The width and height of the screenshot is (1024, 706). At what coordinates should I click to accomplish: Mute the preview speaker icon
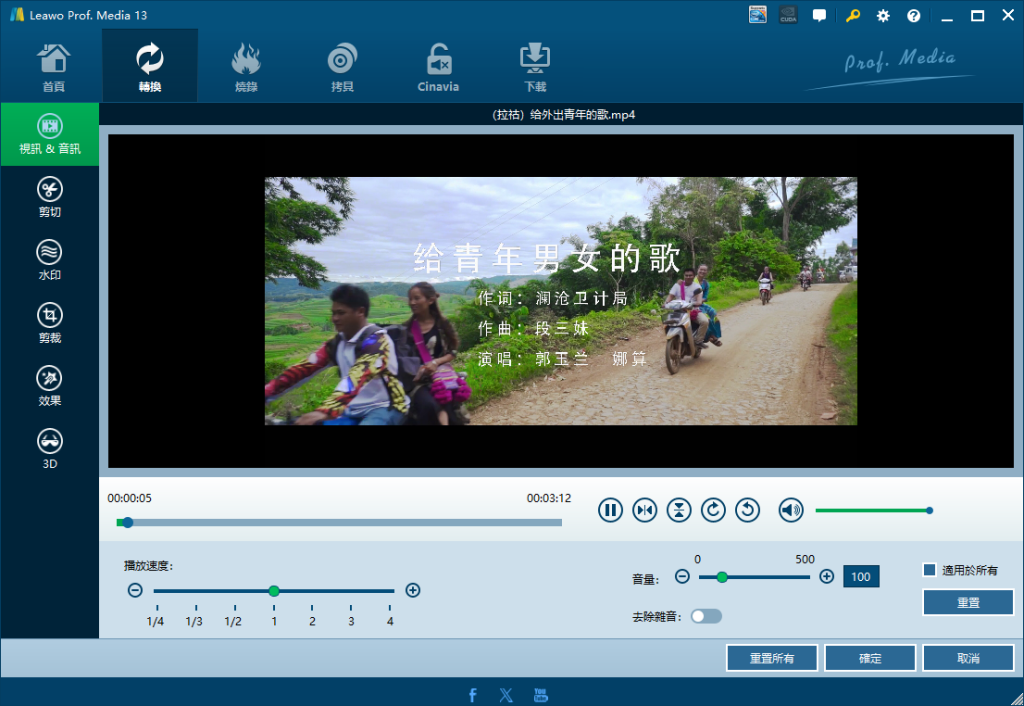point(791,510)
